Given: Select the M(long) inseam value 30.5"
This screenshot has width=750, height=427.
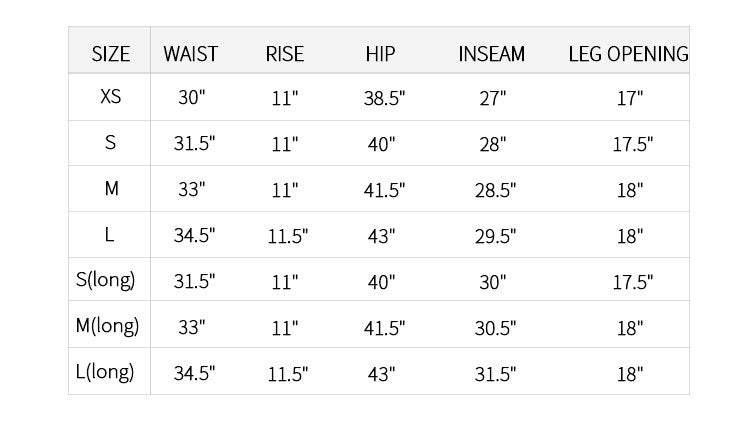Looking at the screenshot, I should pyautogui.click(x=496, y=328).
